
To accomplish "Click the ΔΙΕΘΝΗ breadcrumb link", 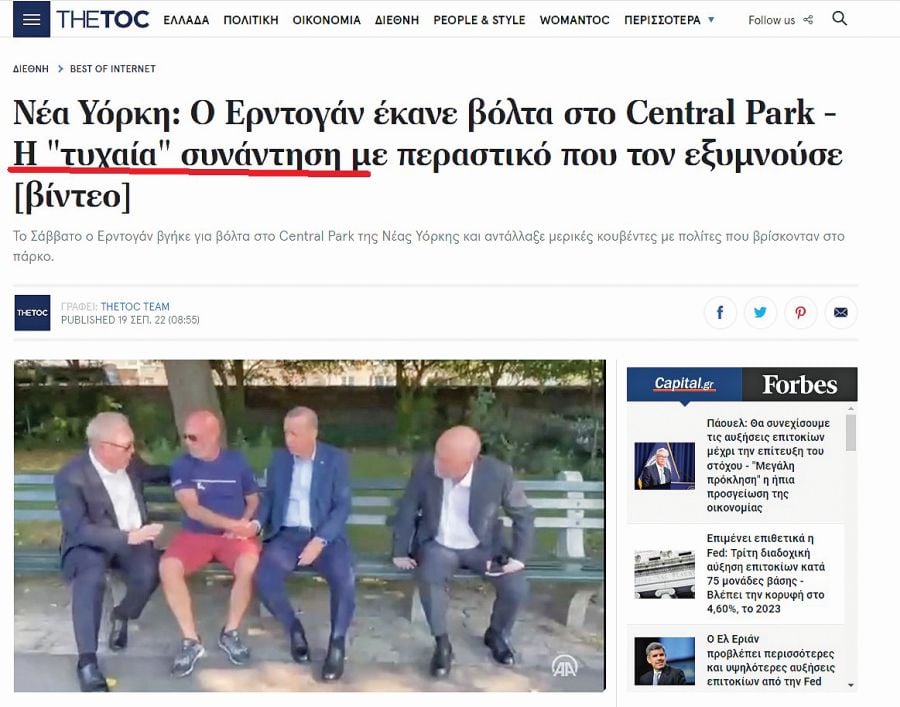I will pos(30,69).
